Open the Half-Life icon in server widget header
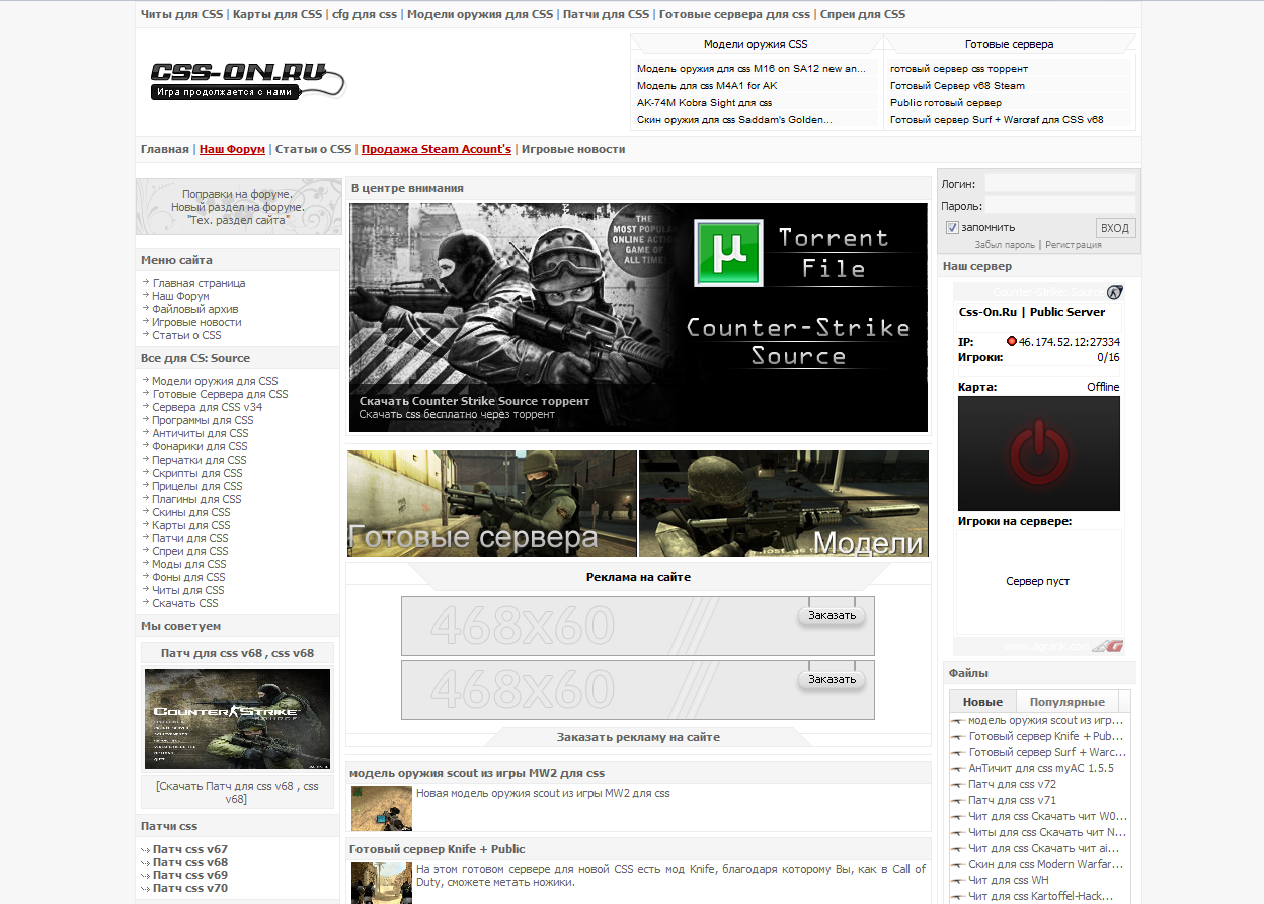 point(1114,292)
